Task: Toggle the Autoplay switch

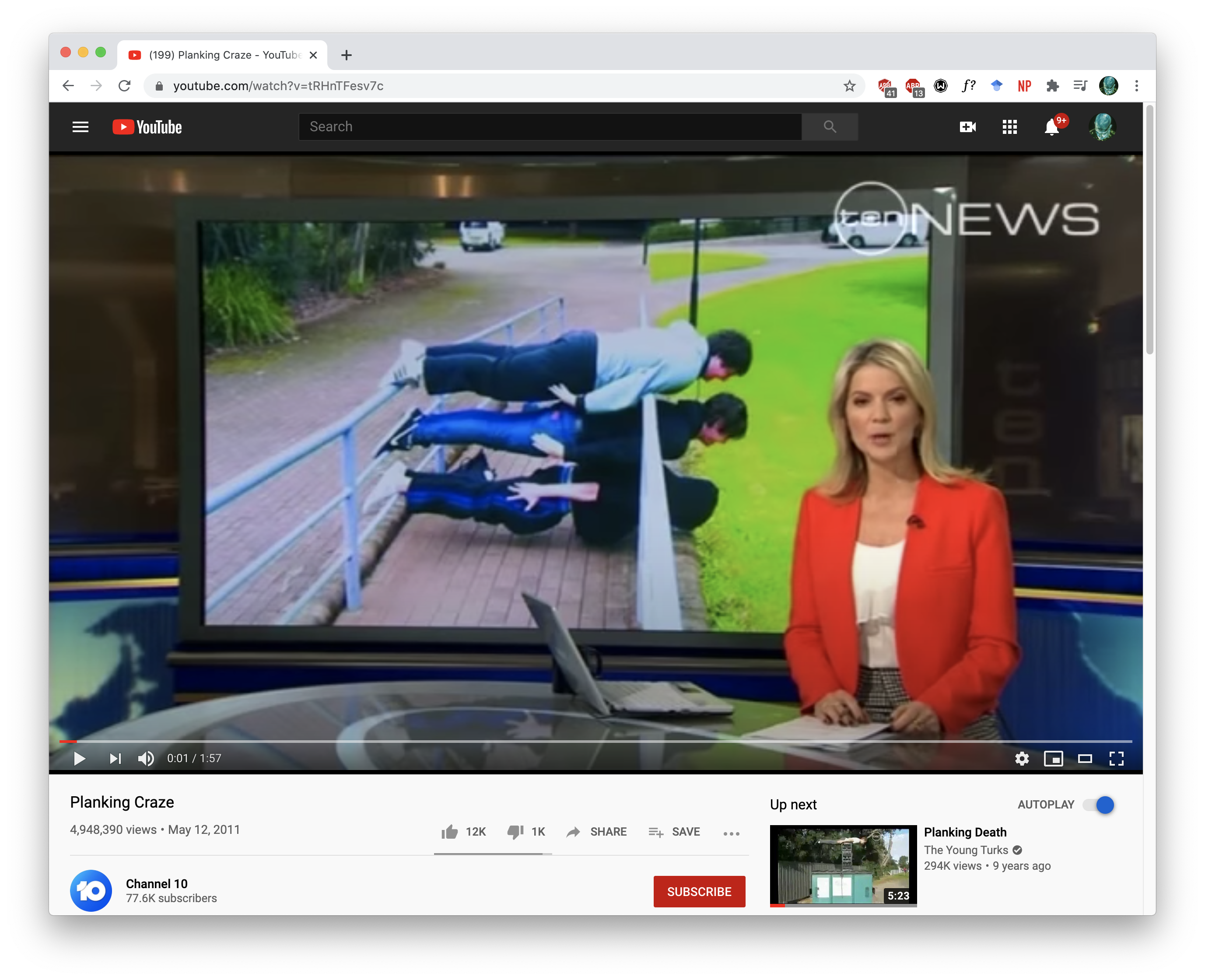Action: [x=1098, y=805]
